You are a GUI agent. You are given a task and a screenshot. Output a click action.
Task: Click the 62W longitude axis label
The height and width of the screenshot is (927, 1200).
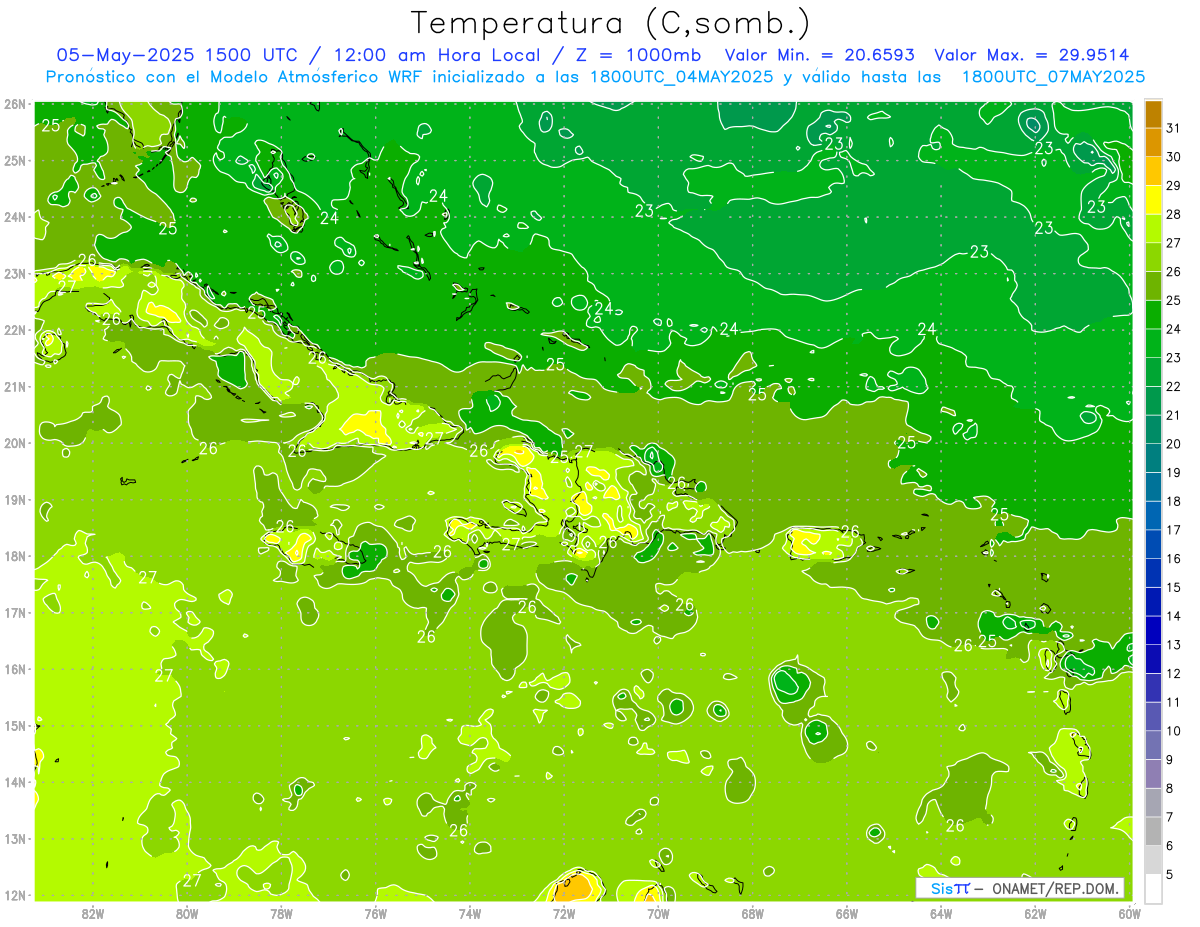[x=1035, y=913]
